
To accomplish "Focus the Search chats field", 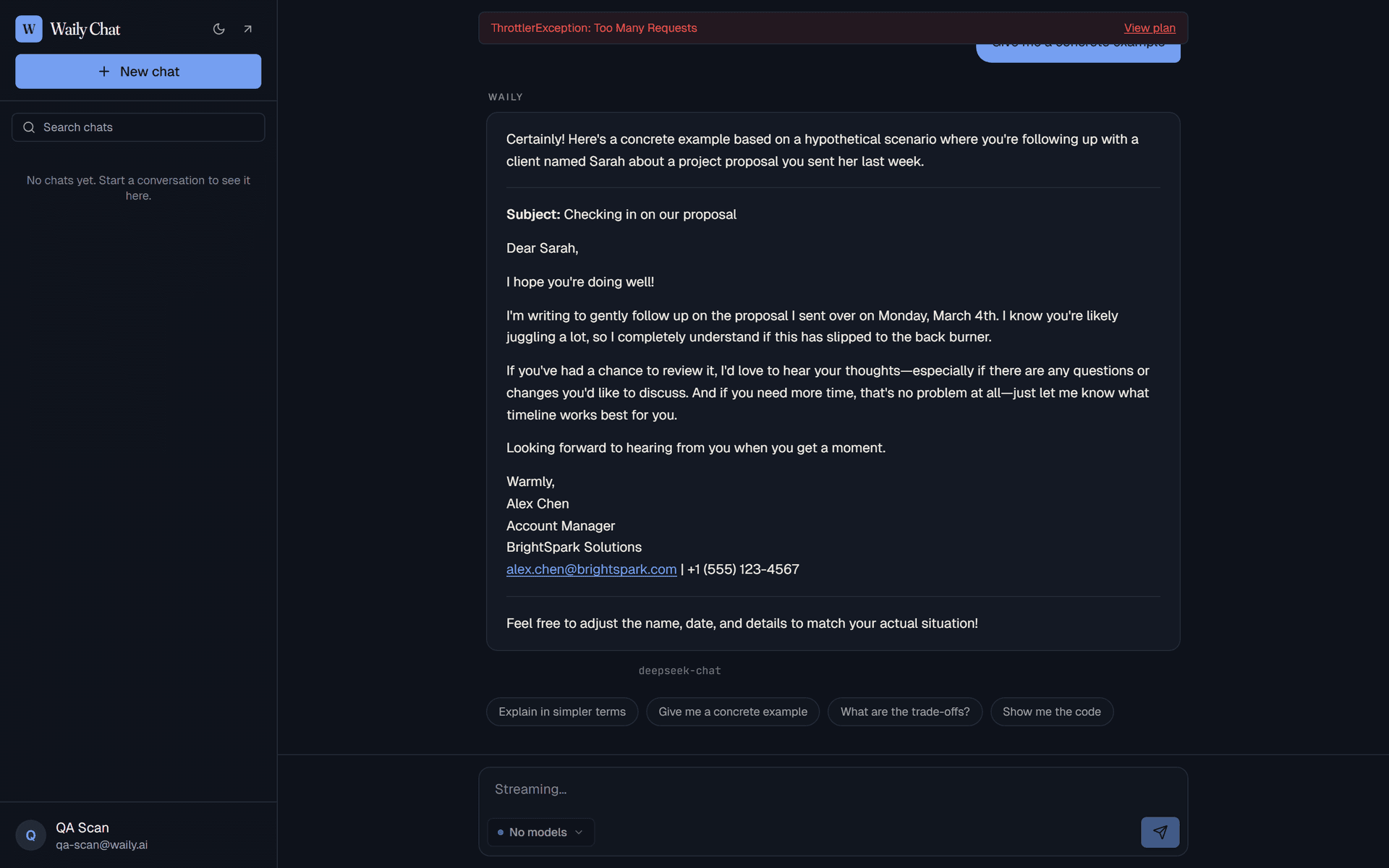I will [138, 127].
